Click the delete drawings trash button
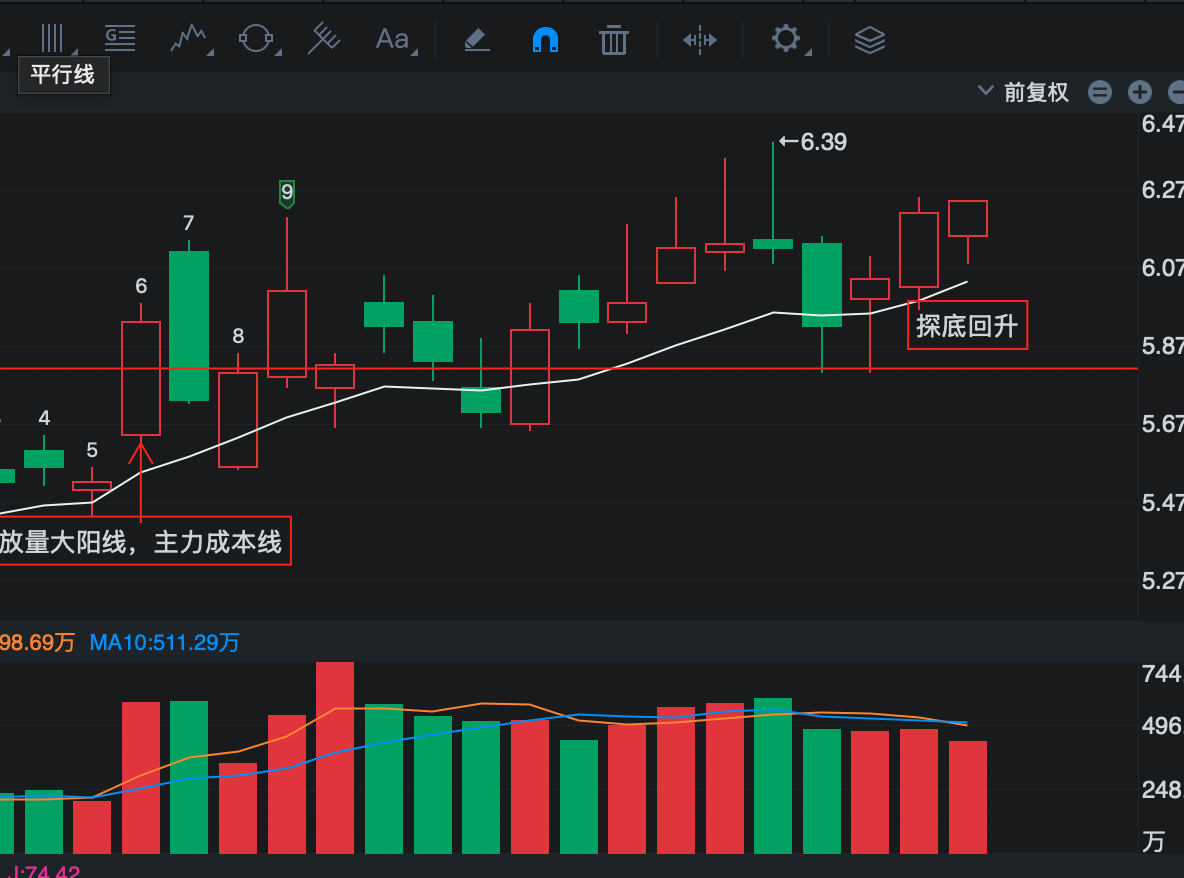1184x878 pixels. click(x=613, y=40)
